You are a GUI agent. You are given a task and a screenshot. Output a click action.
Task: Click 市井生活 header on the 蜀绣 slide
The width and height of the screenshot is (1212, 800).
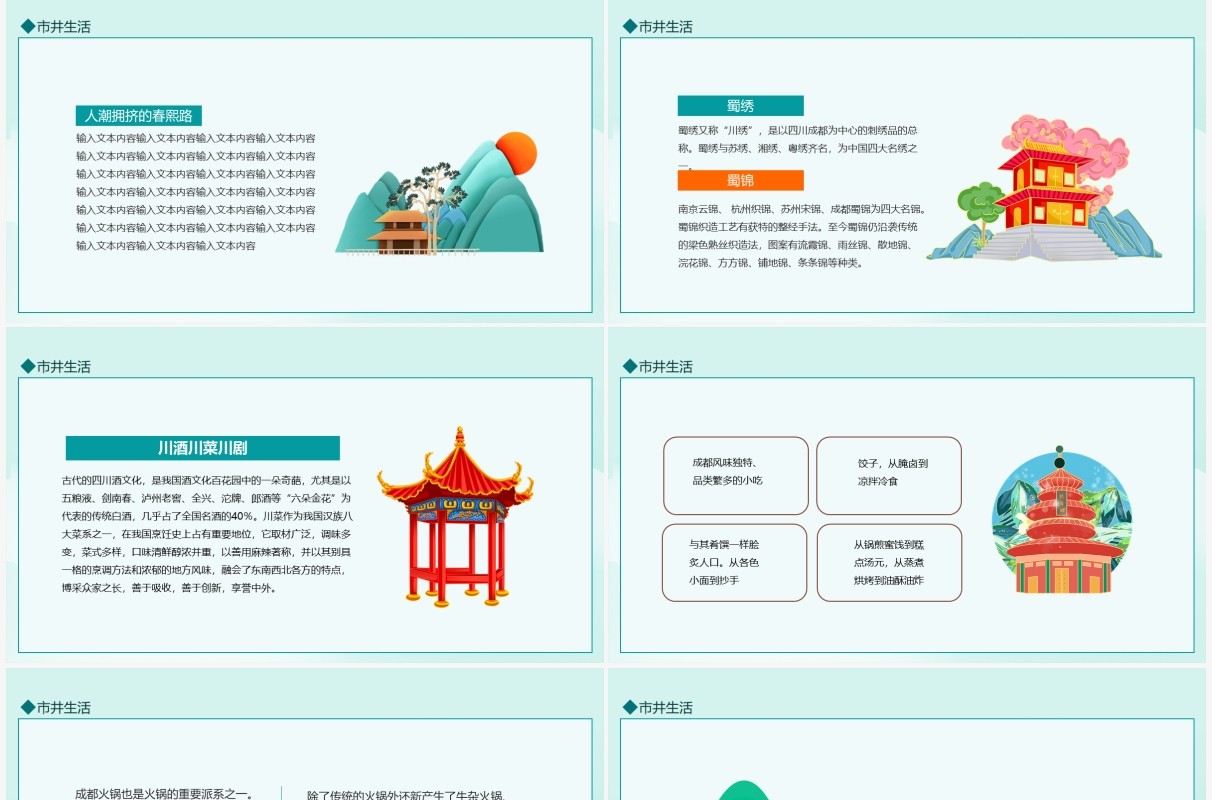click(x=658, y=27)
